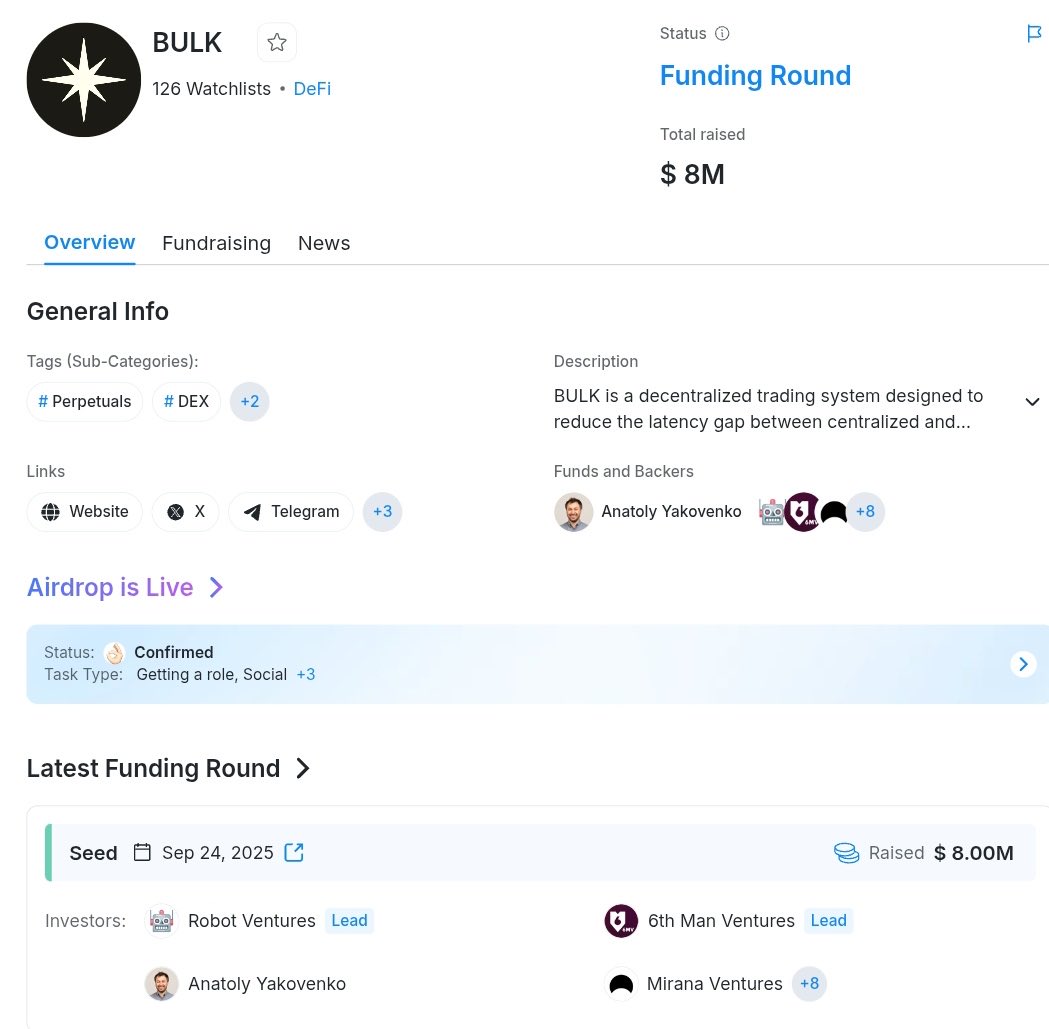Click the Website globe icon
Viewport: 1049px width, 1029px height.
[50, 512]
